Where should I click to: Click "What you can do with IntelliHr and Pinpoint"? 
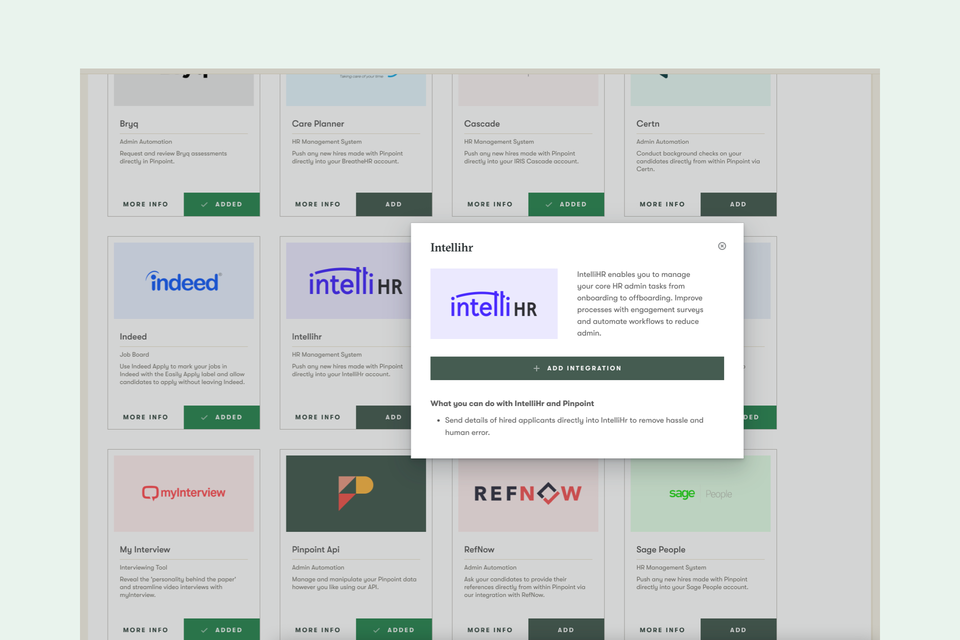pyautogui.click(x=512, y=404)
